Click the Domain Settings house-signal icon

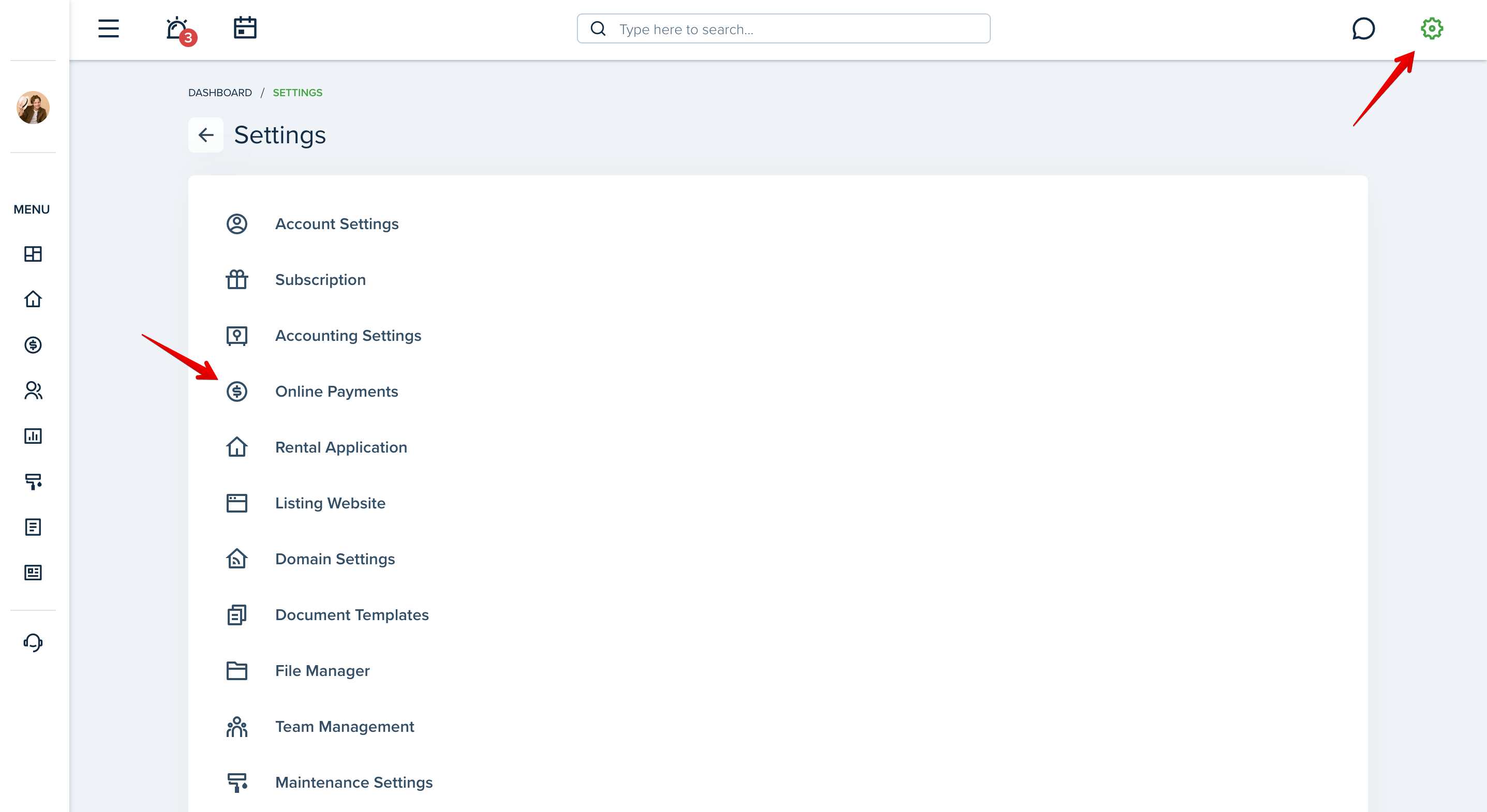[236, 559]
